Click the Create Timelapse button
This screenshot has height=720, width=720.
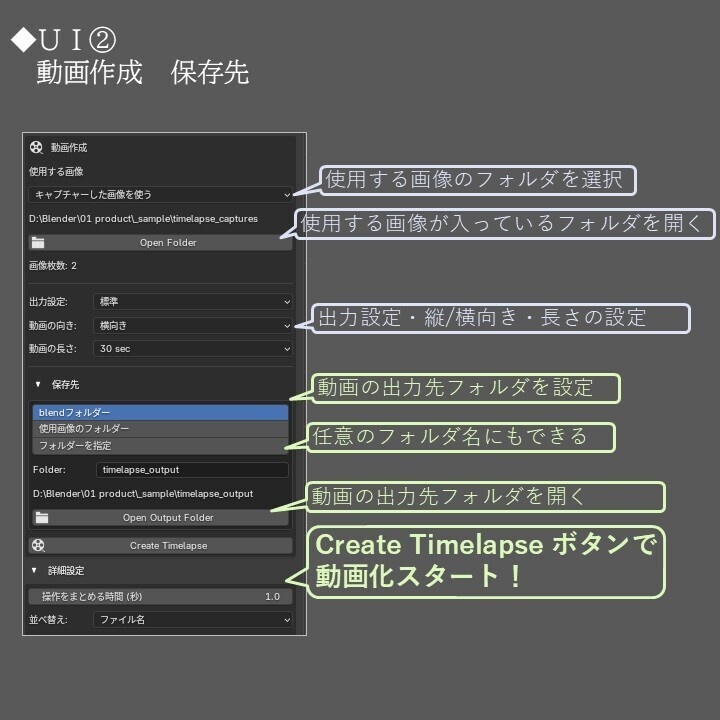[160, 546]
